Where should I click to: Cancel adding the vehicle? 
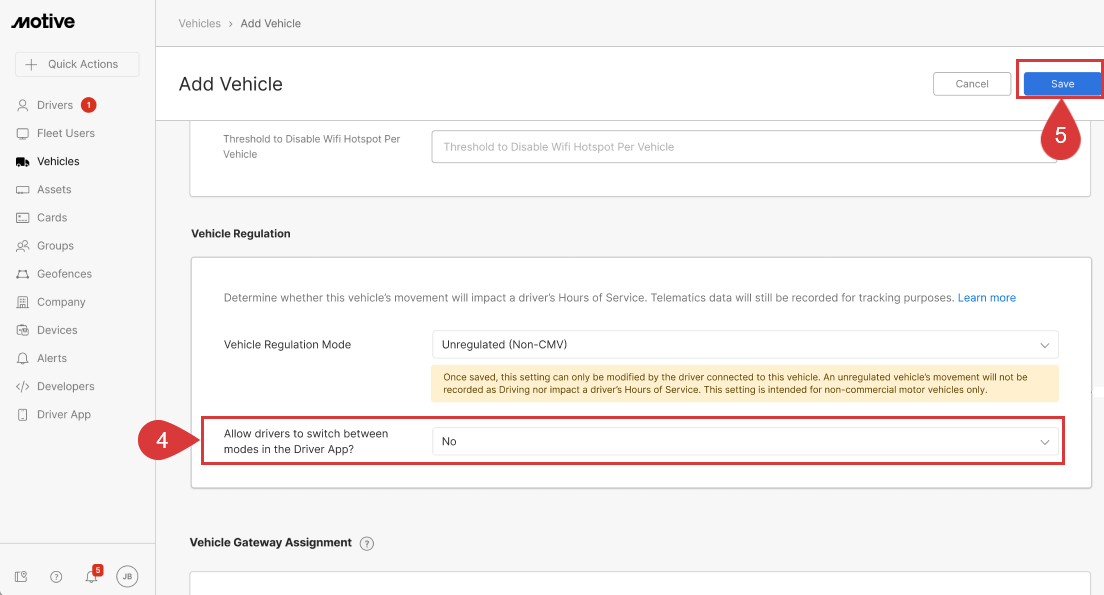point(972,84)
